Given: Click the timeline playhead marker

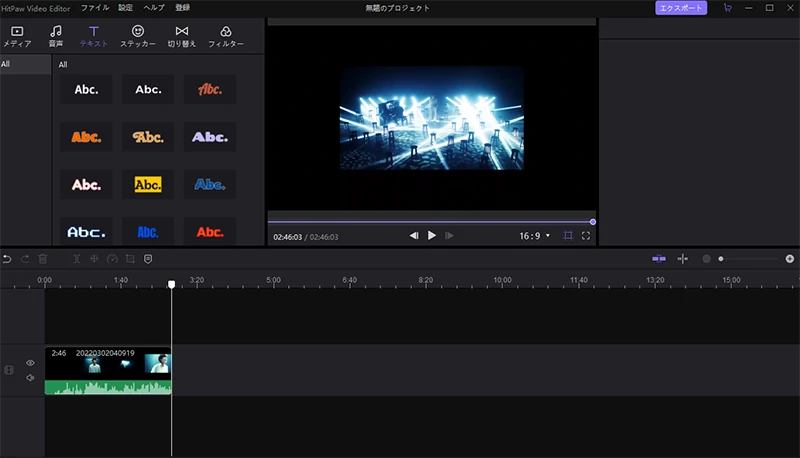Looking at the screenshot, I should (171, 284).
